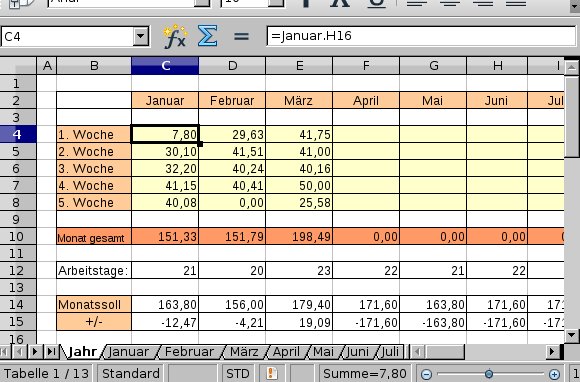Click the zoom in plus icon

click(554, 375)
